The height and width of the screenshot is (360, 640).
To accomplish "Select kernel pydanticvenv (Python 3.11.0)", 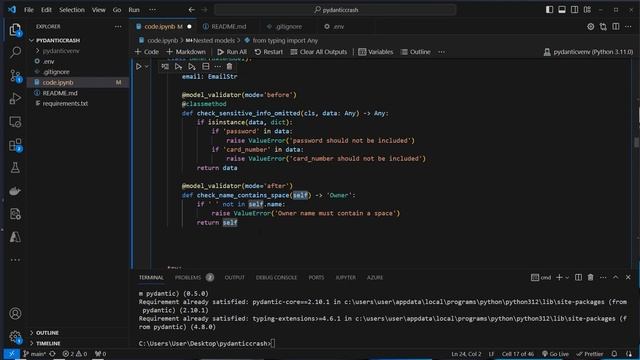I will (588, 52).
